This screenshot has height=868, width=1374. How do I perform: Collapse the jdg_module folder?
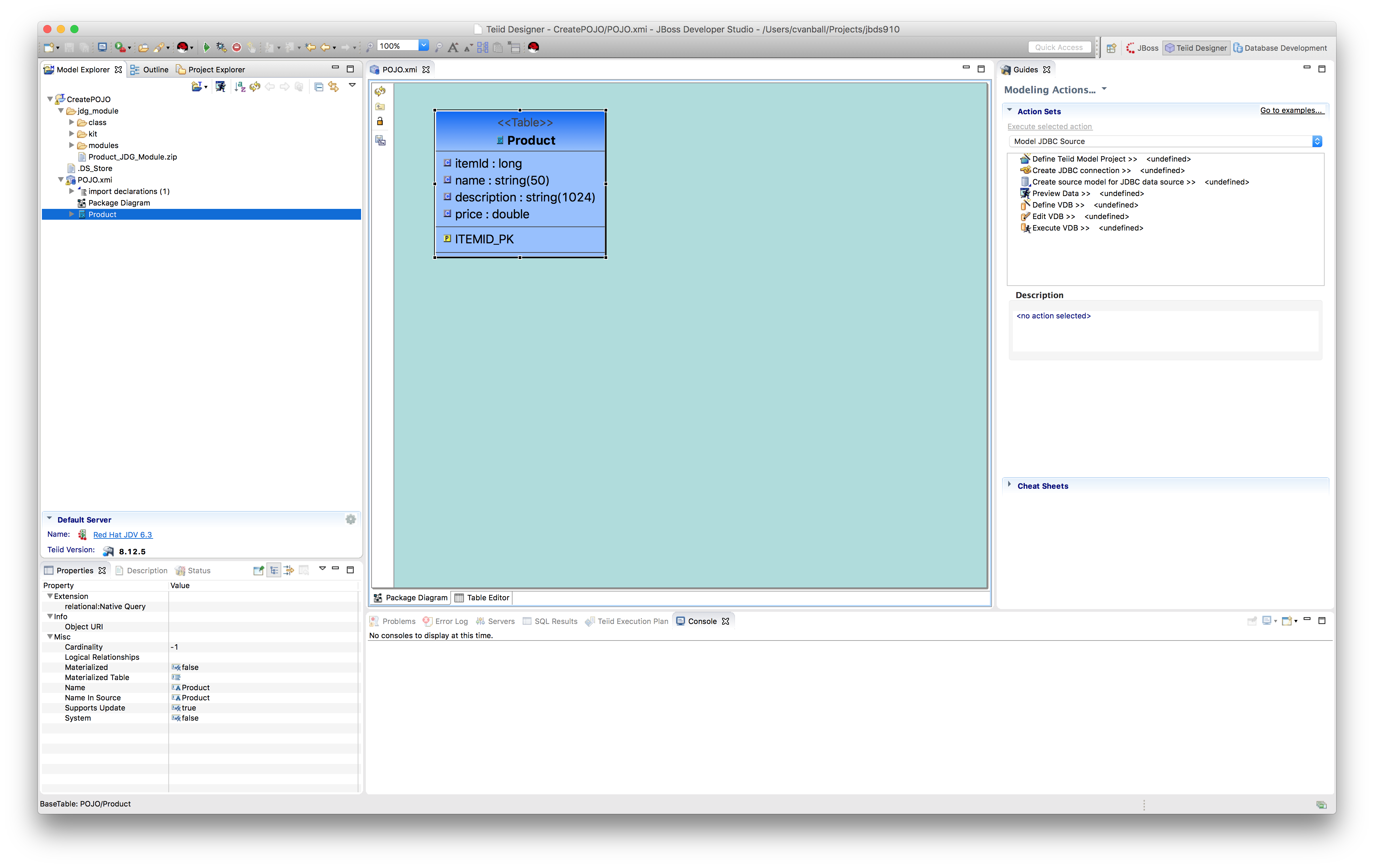tap(61, 111)
